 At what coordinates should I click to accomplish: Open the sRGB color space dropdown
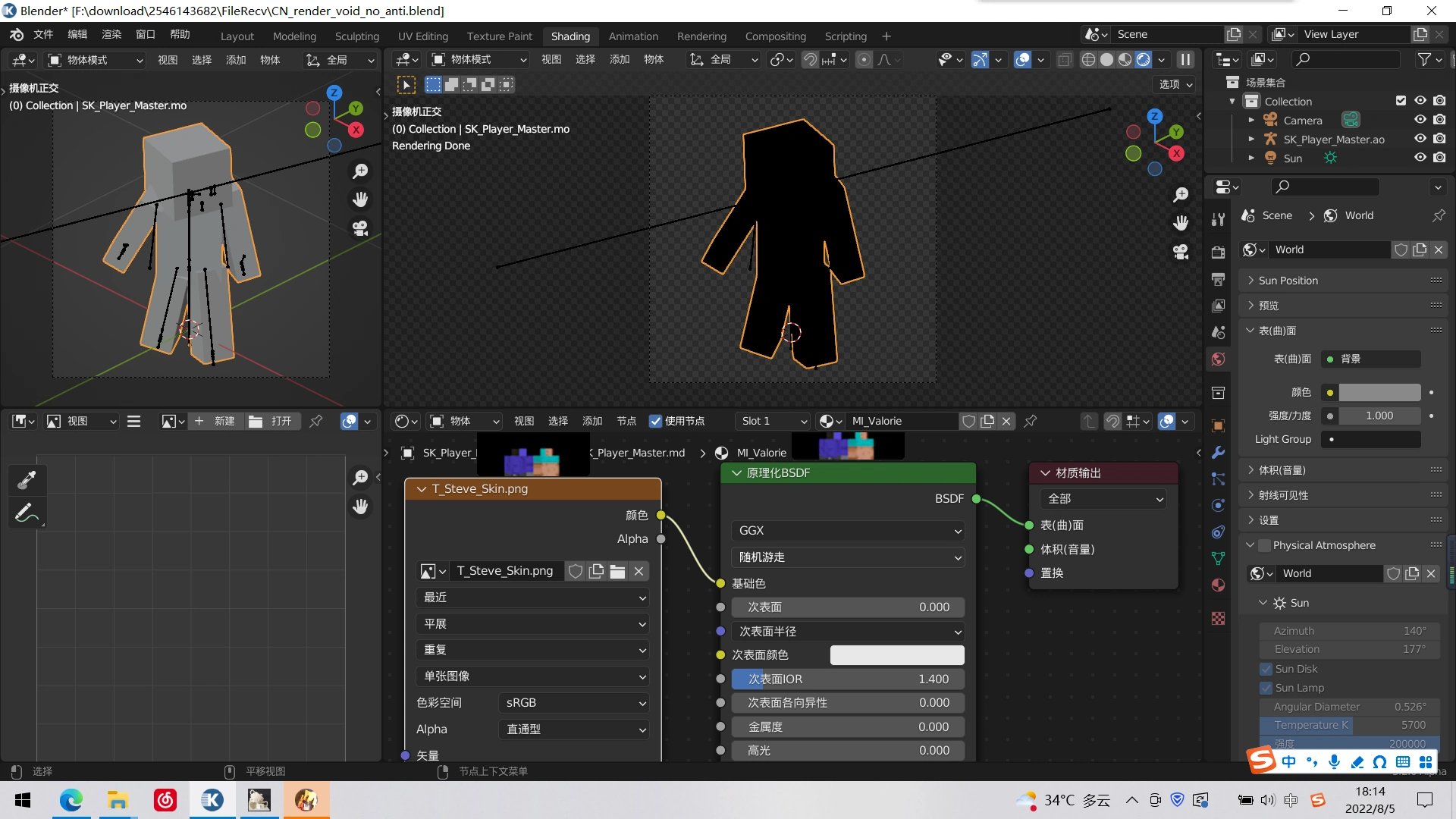pyautogui.click(x=574, y=703)
